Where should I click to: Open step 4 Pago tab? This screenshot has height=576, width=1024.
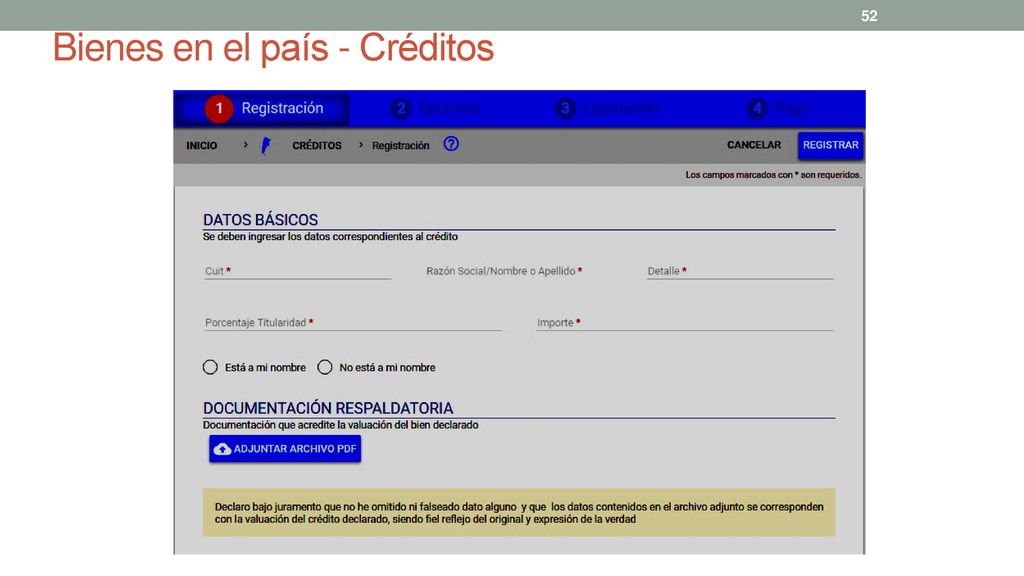[x=778, y=108]
